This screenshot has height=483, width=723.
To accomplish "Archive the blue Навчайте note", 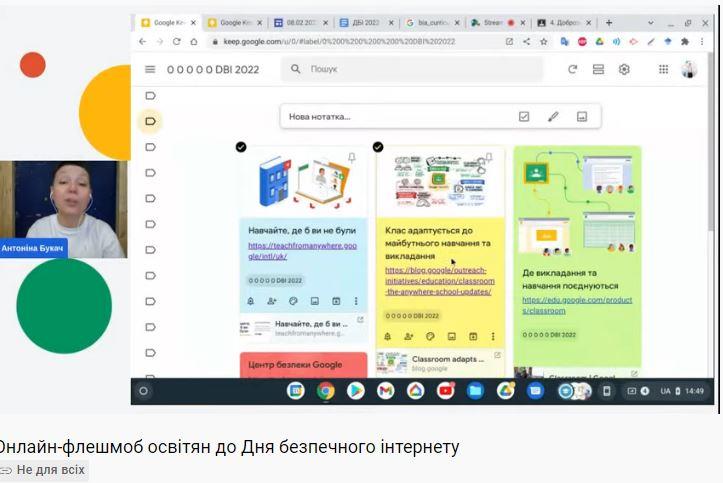I will tap(336, 301).
